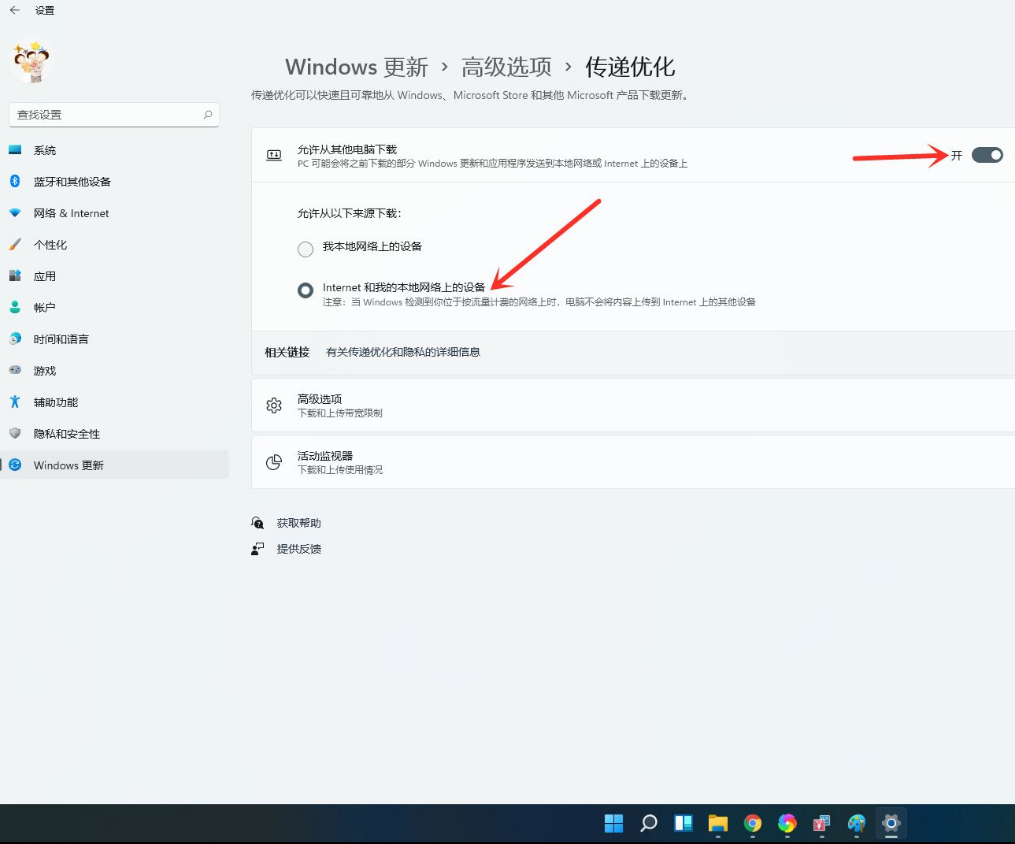Click 提供反馈 link
The width and height of the screenshot is (1015, 844).
tap(299, 549)
